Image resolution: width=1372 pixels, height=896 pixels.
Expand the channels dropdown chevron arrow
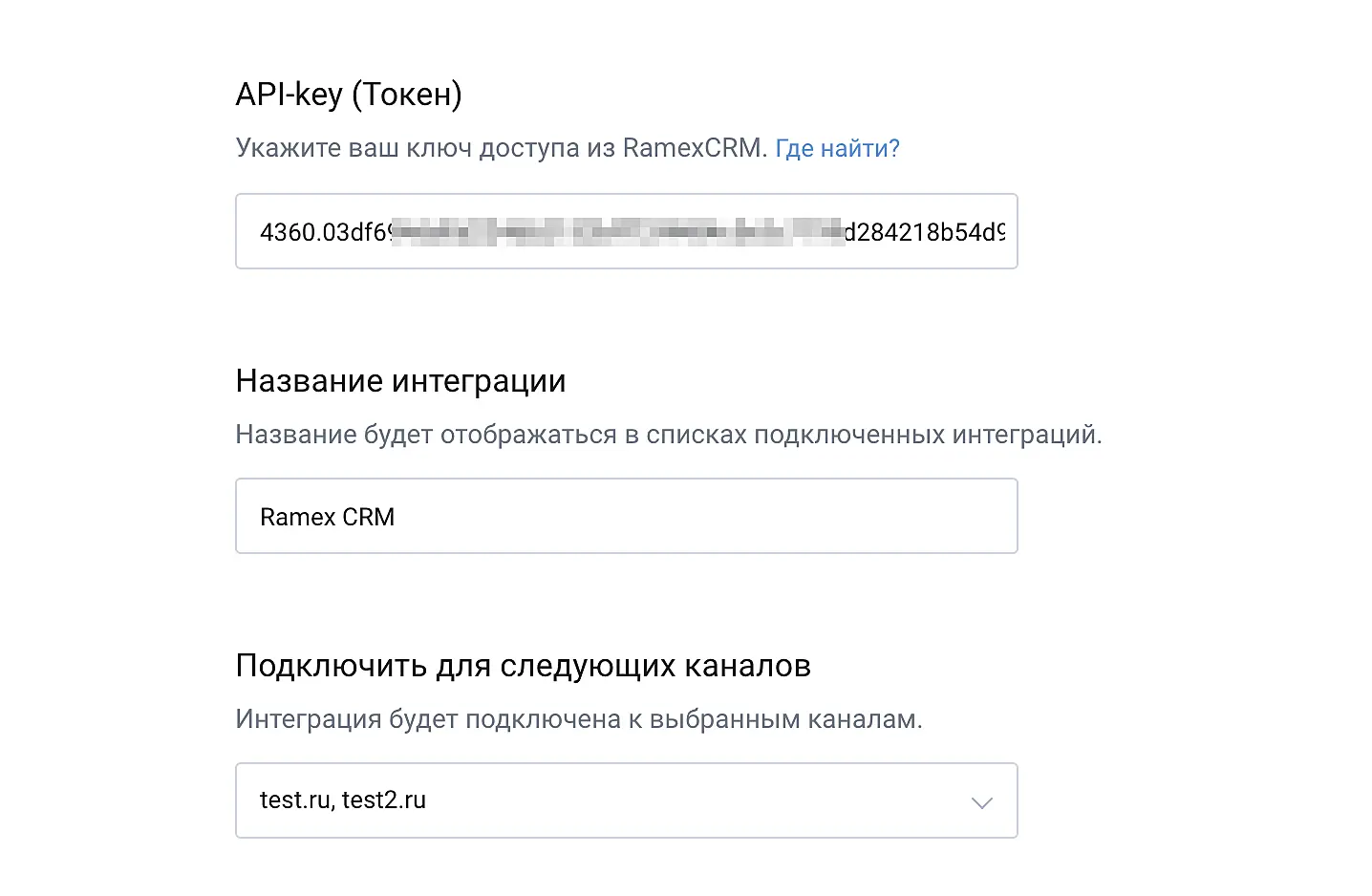(981, 802)
